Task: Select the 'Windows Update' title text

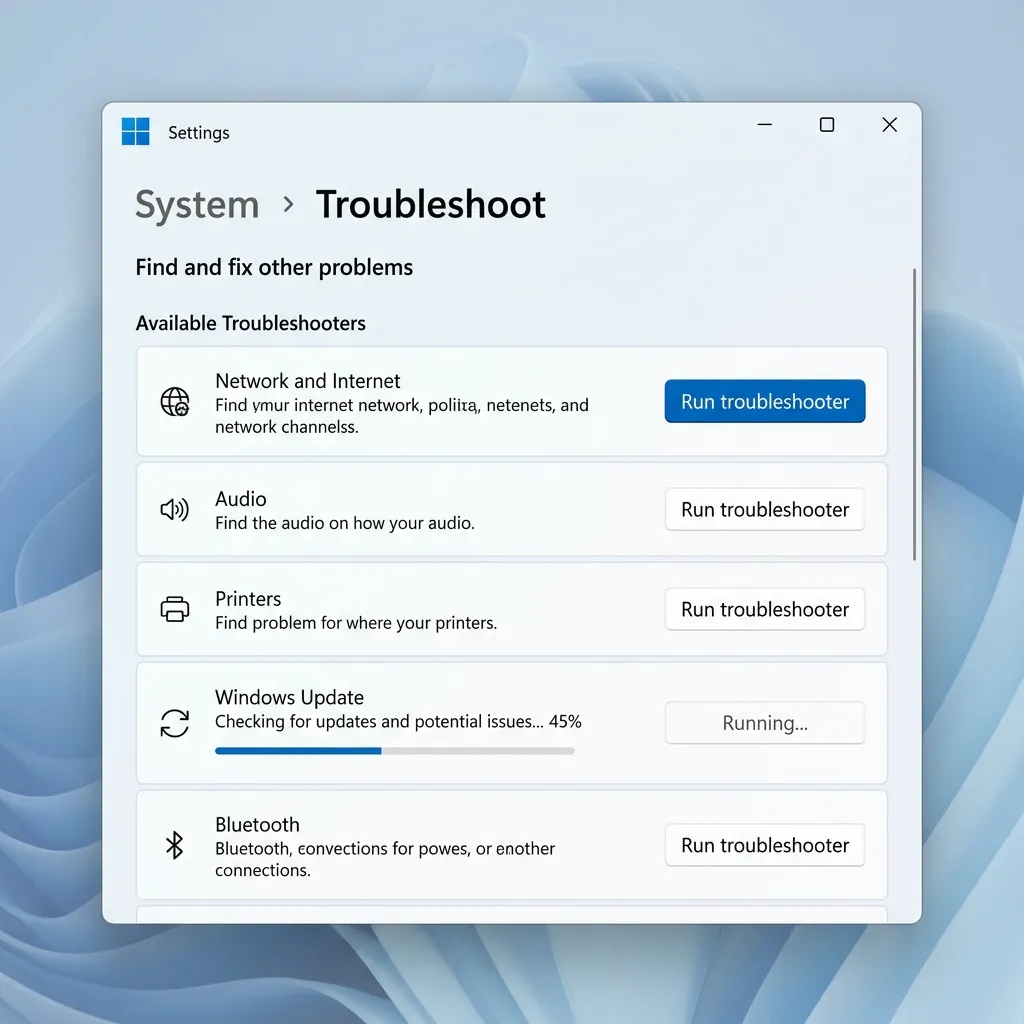Action: (x=289, y=697)
